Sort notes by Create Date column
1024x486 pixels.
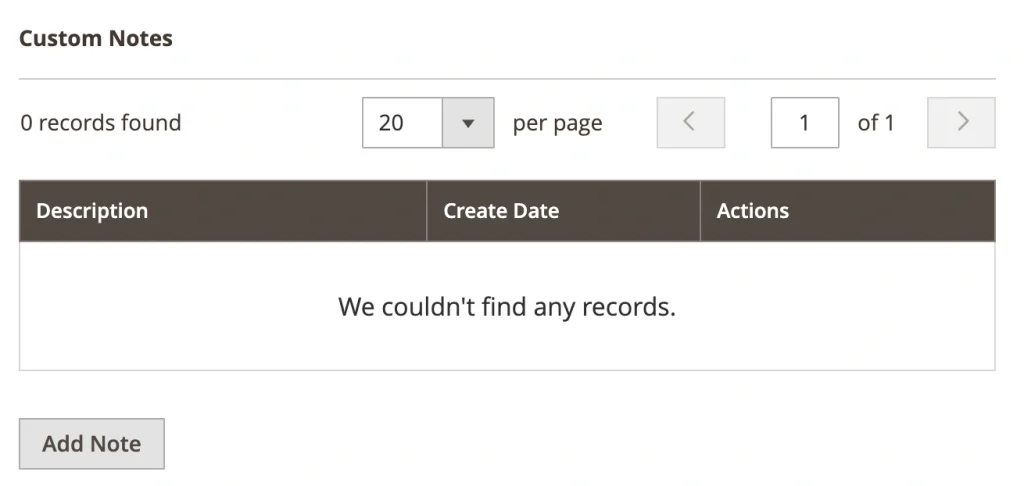point(501,211)
